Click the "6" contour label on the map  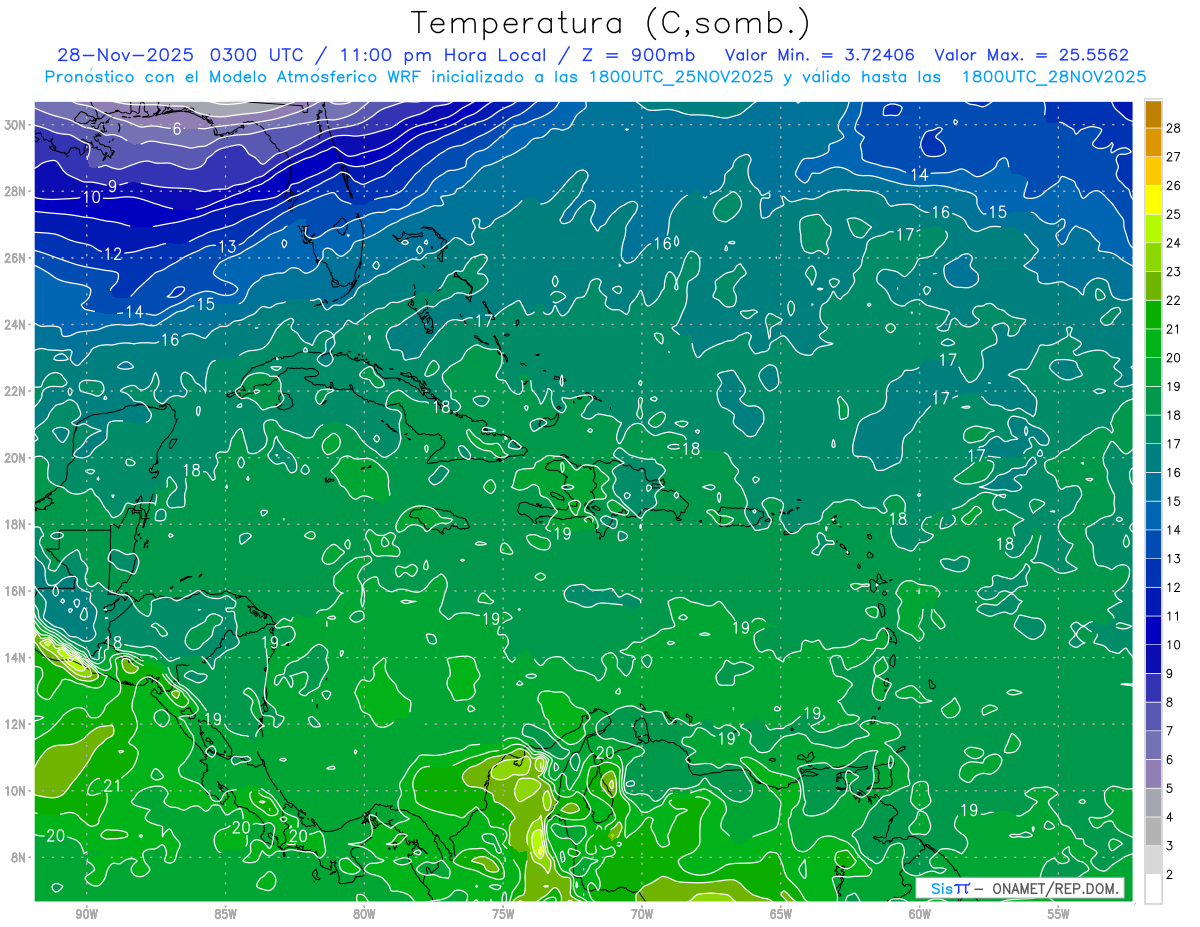click(177, 128)
